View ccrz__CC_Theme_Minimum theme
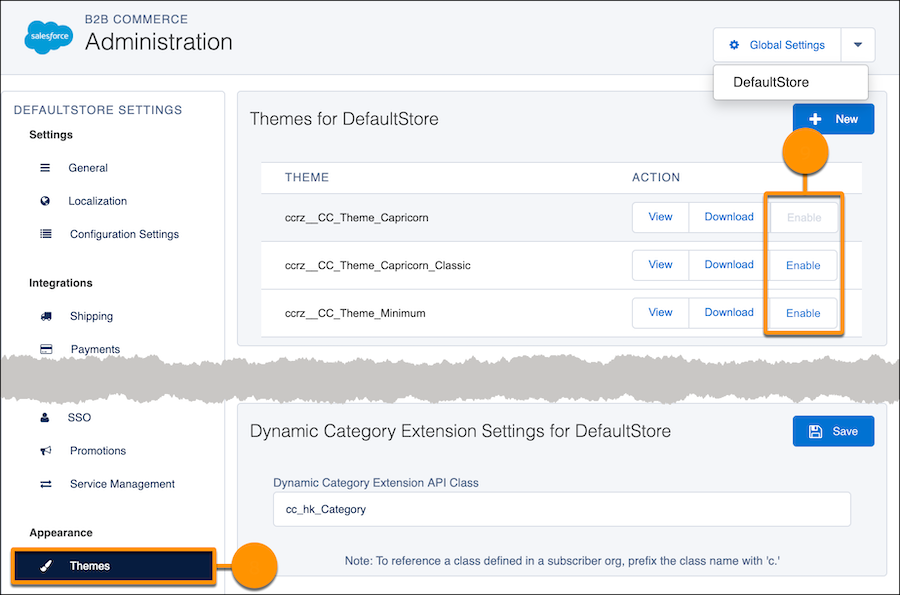This screenshot has width=900, height=595. point(660,312)
